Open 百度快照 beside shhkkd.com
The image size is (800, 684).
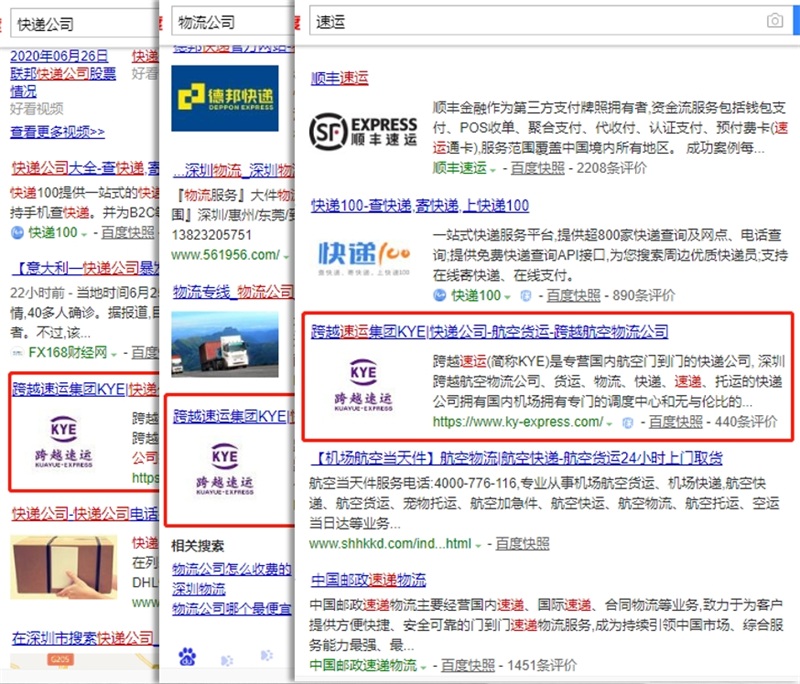point(522,544)
